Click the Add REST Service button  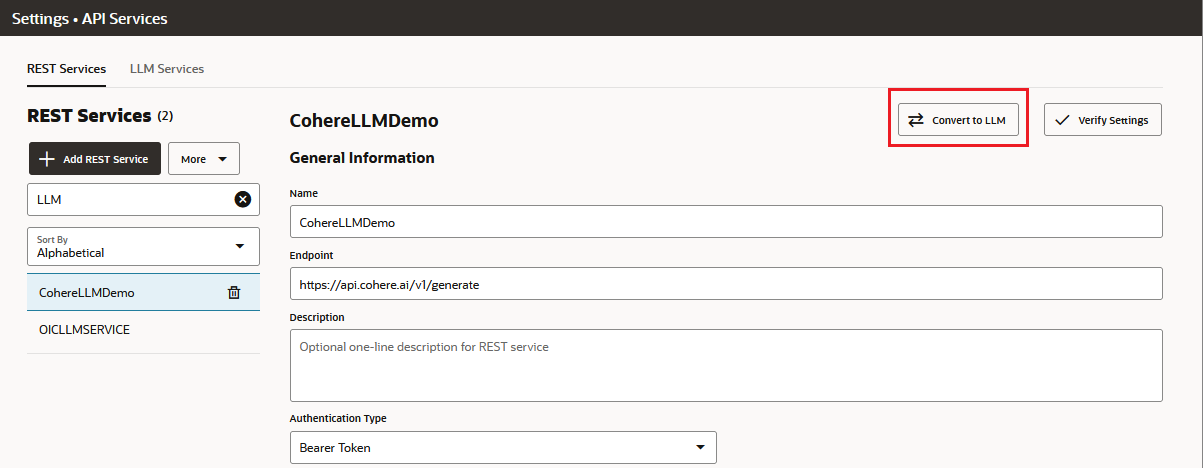[x=94, y=159]
